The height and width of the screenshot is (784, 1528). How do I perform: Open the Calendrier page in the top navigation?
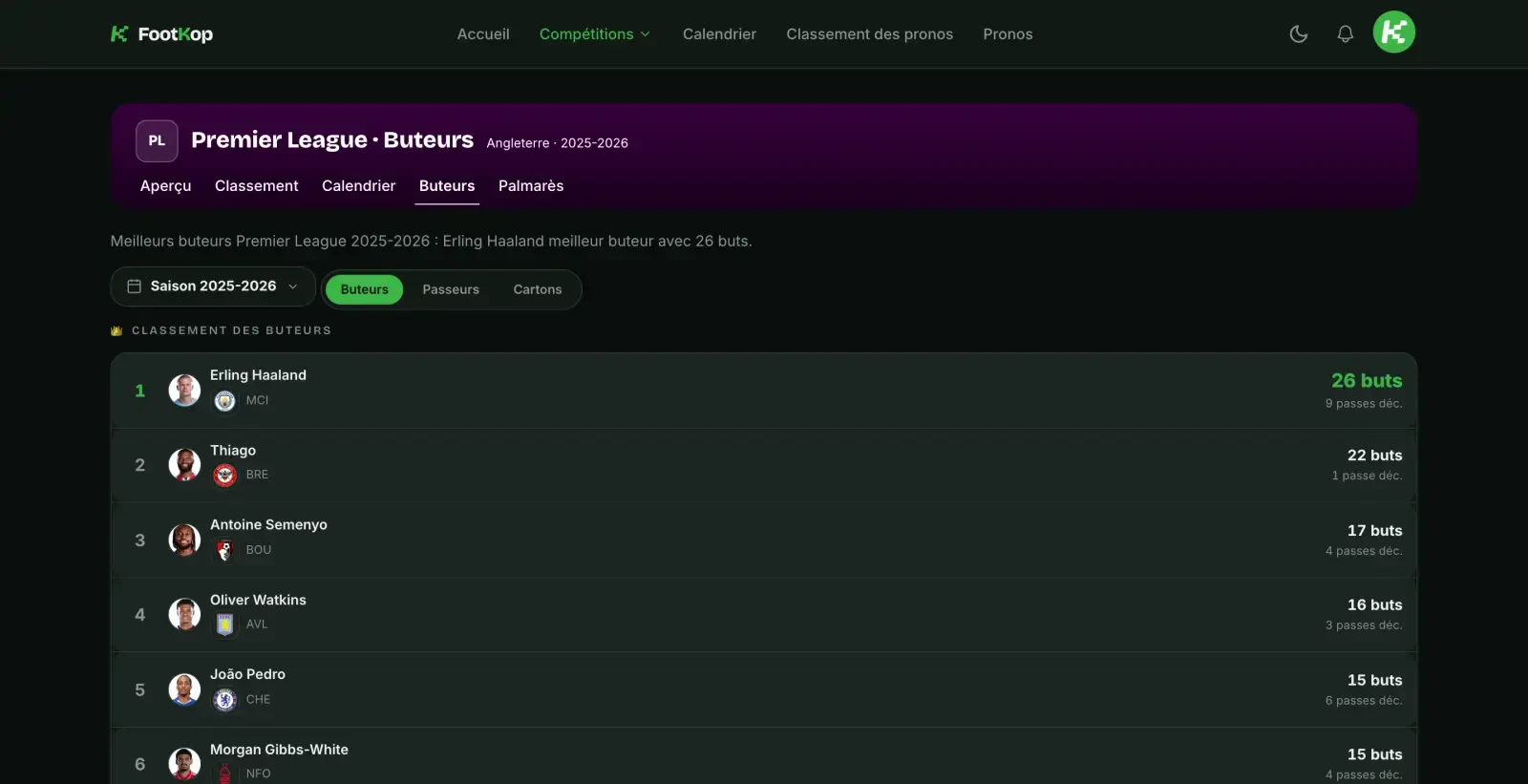tap(719, 34)
